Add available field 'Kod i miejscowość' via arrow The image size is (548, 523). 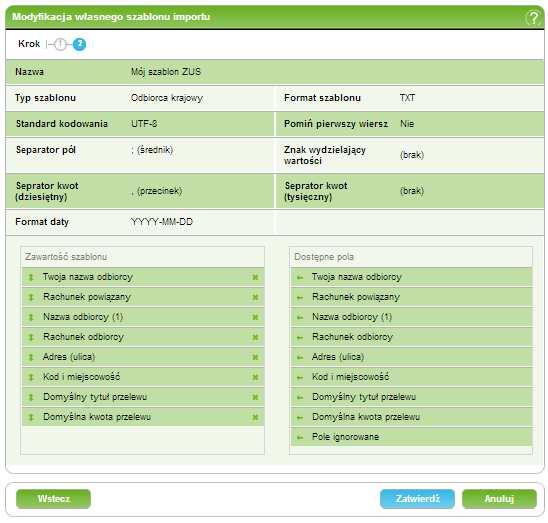[x=300, y=378]
